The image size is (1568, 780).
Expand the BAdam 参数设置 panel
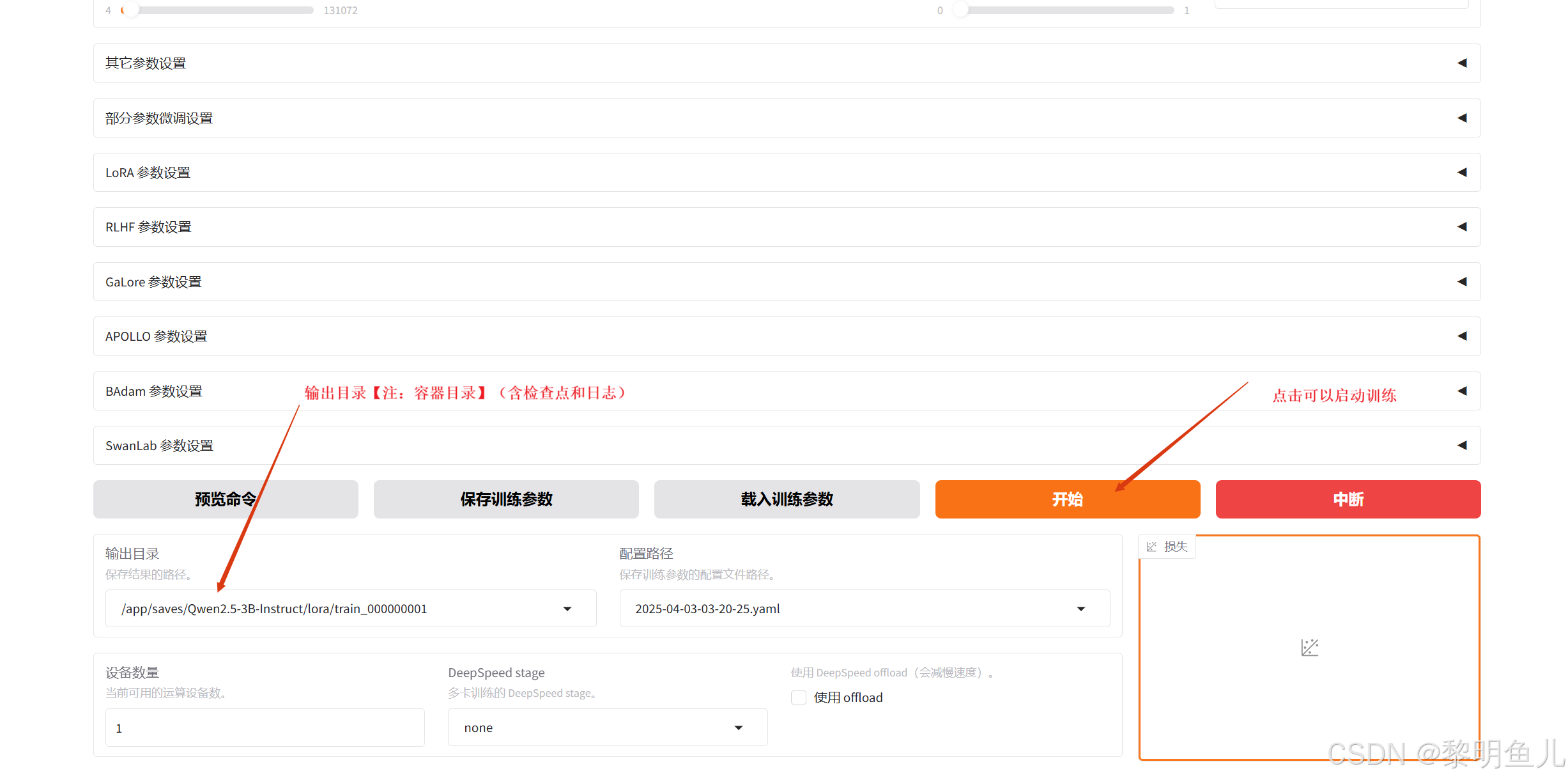1461,391
